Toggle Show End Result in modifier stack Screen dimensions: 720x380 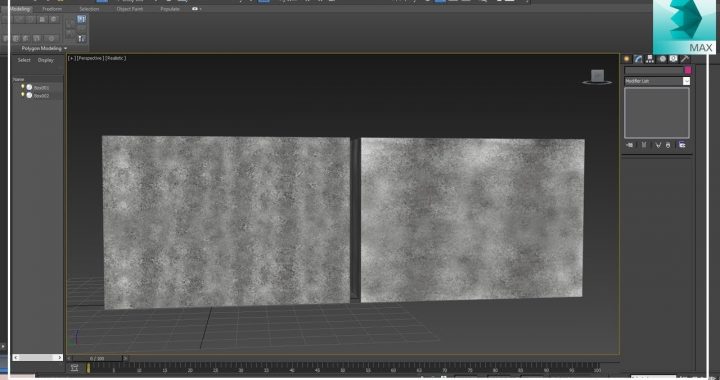tap(644, 145)
